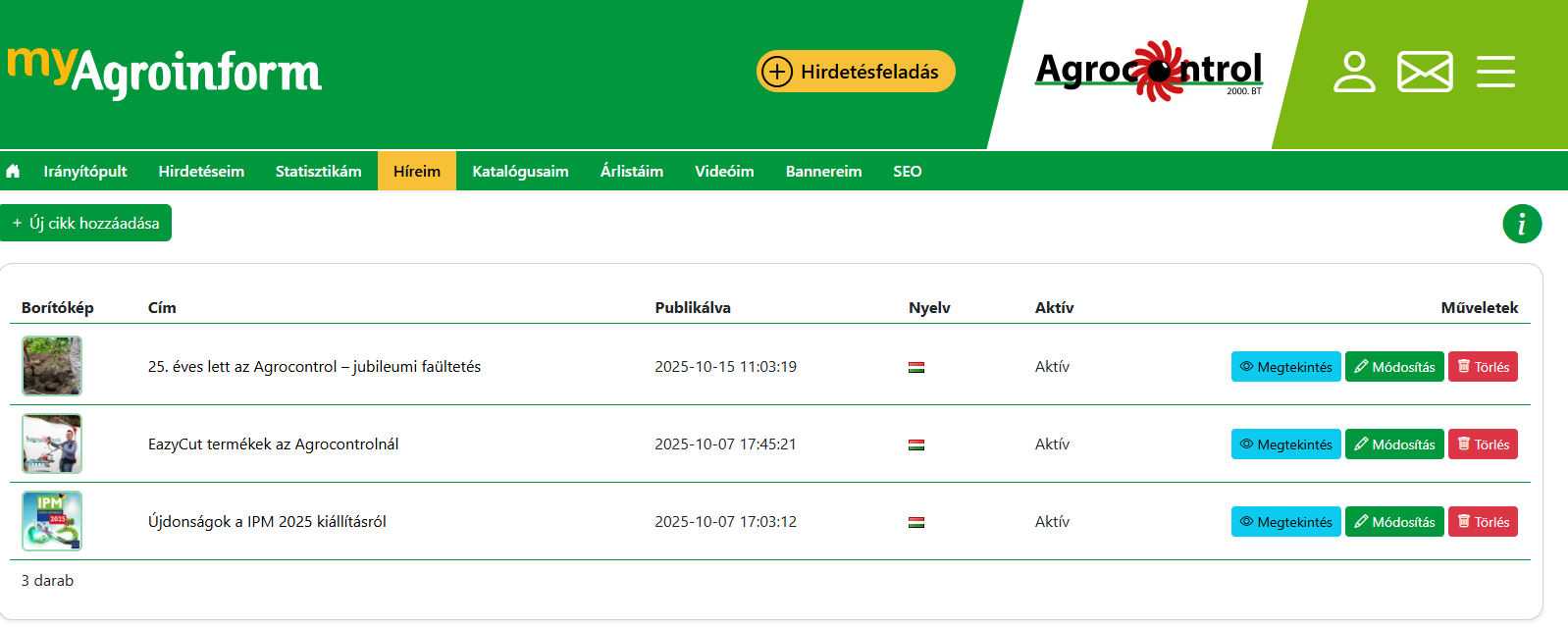The image size is (1568, 627).
Task: Open the messages envelope icon
Action: coord(1425,72)
